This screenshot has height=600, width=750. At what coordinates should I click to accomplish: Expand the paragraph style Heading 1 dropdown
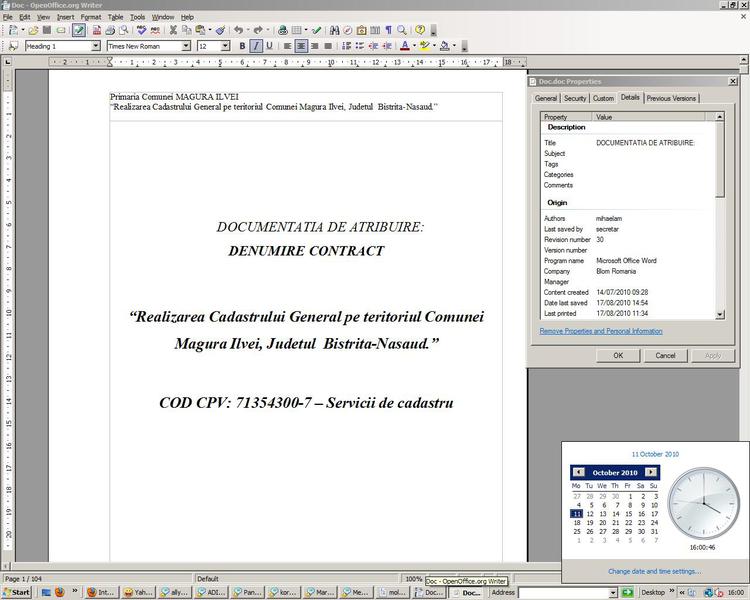[x=96, y=46]
